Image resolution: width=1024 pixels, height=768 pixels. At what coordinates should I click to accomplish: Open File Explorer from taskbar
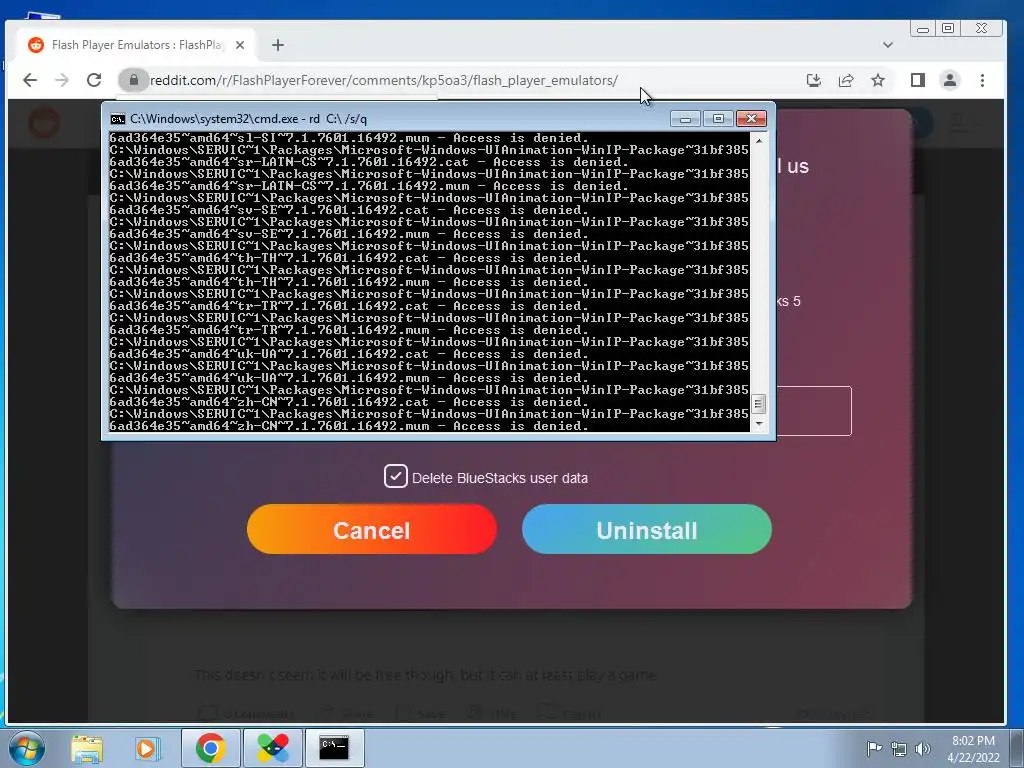[87, 748]
